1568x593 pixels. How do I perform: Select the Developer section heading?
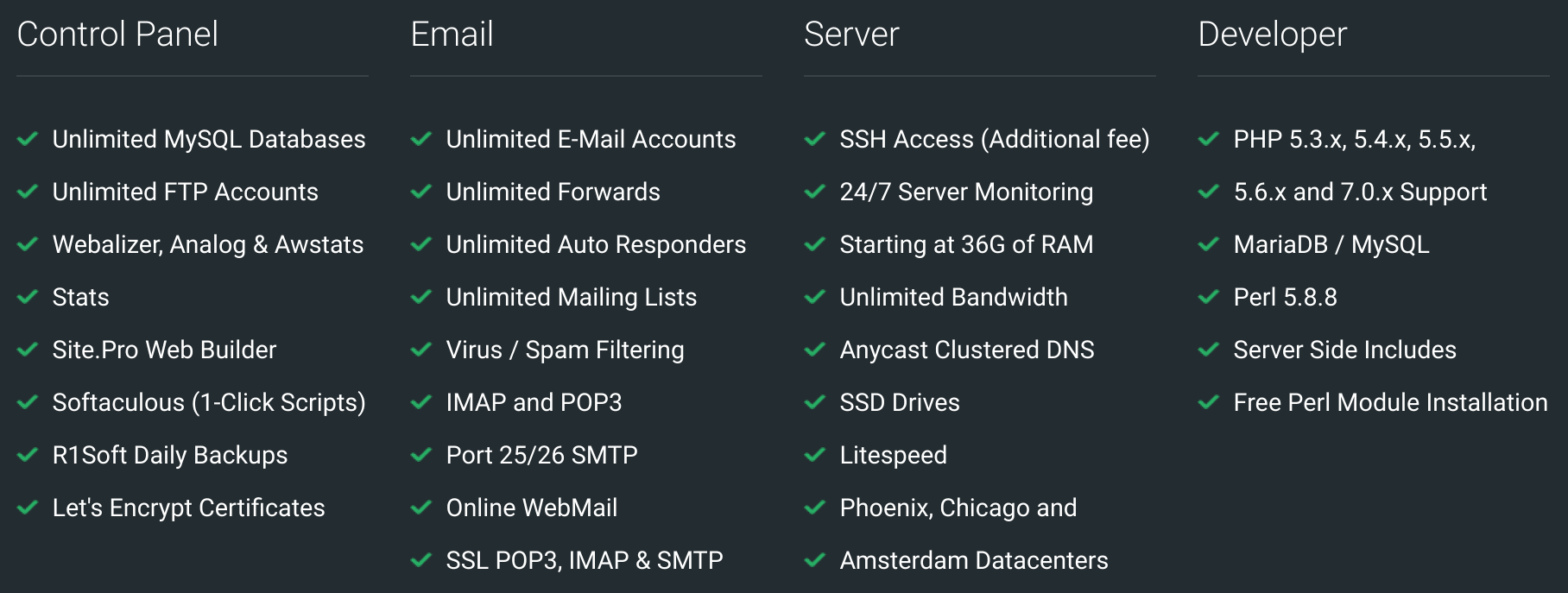tap(1273, 35)
